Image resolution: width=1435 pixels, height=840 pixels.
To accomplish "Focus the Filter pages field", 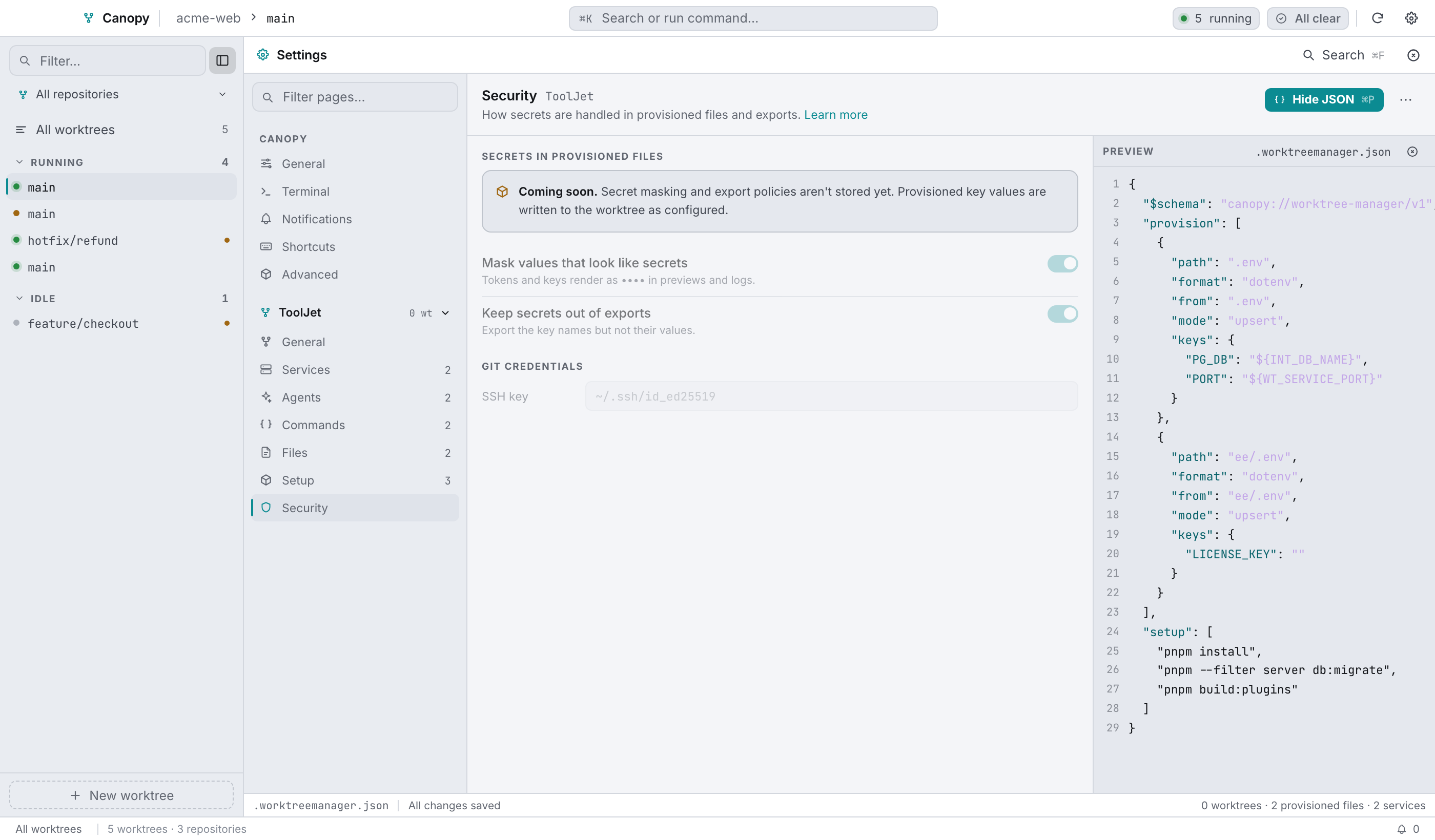I will tap(355, 97).
